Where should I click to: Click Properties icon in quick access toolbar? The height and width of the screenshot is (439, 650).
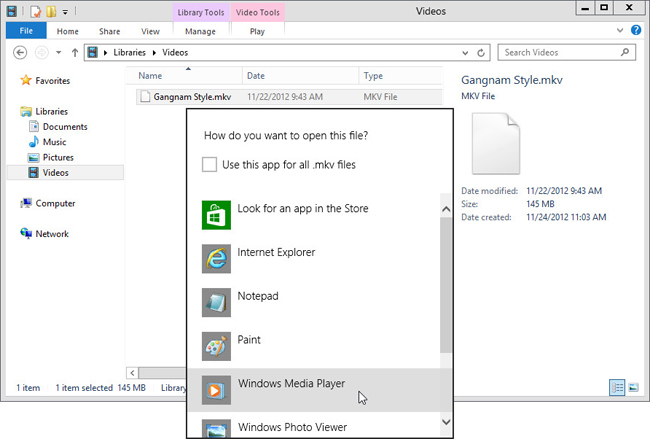(36, 11)
